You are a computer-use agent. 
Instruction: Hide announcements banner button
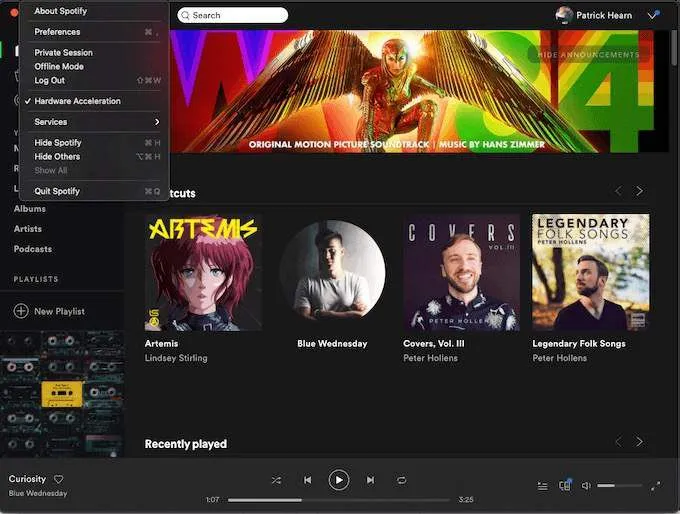click(588, 55)
